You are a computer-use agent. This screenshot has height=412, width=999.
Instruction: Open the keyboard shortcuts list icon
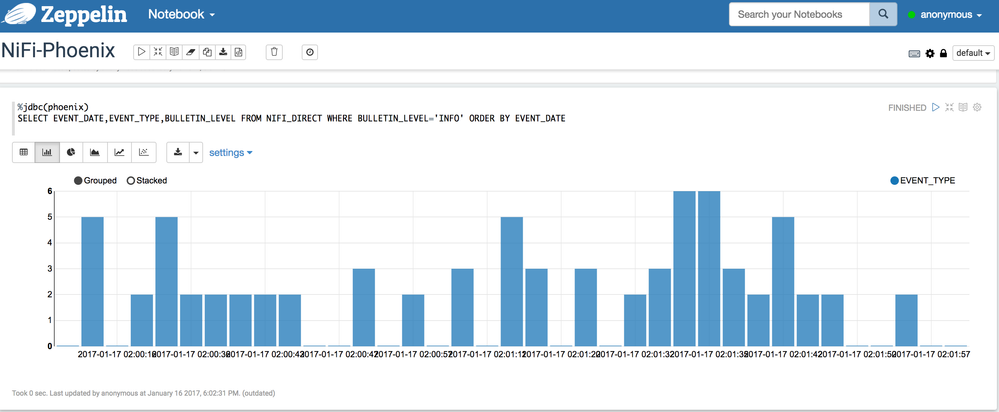(x=914, y=53)
